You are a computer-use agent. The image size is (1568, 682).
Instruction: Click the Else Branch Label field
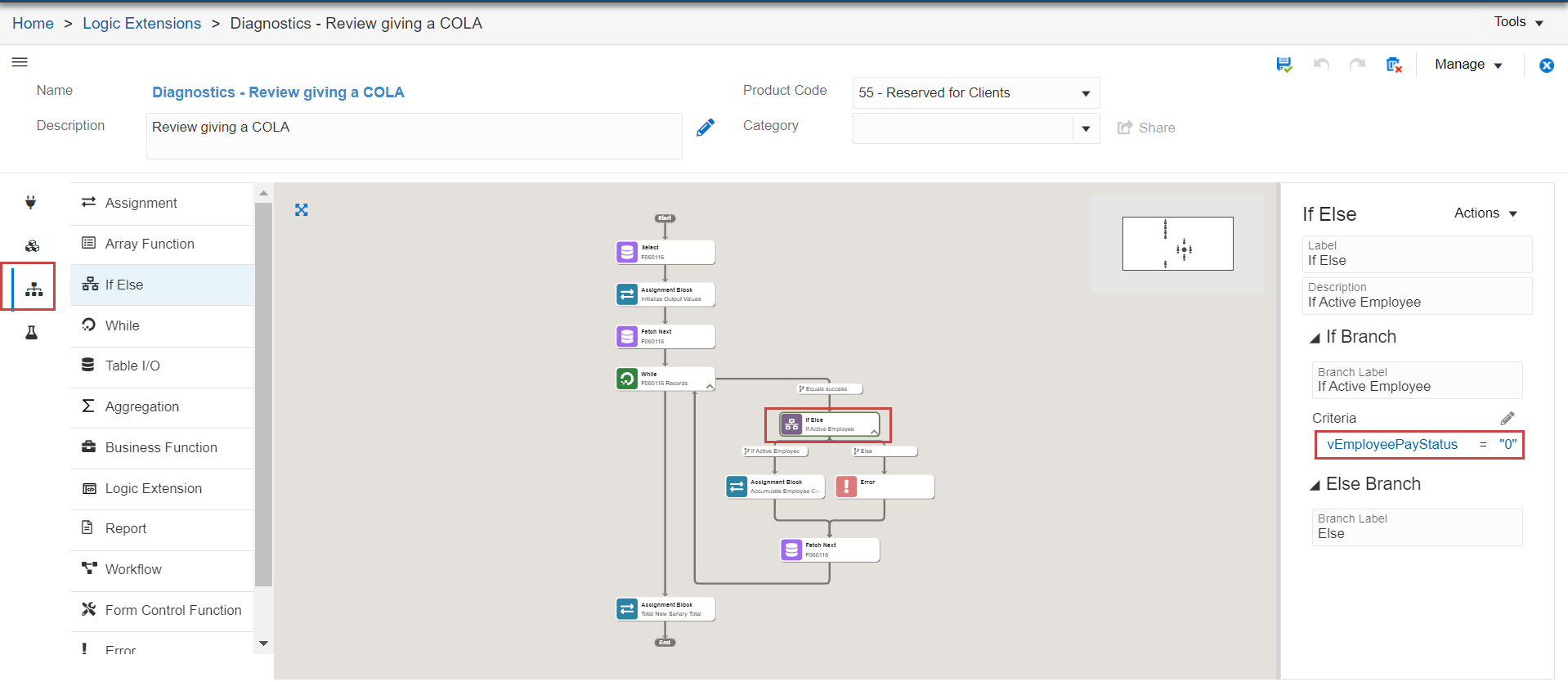pyautogui.click(x=1417, y=527)
